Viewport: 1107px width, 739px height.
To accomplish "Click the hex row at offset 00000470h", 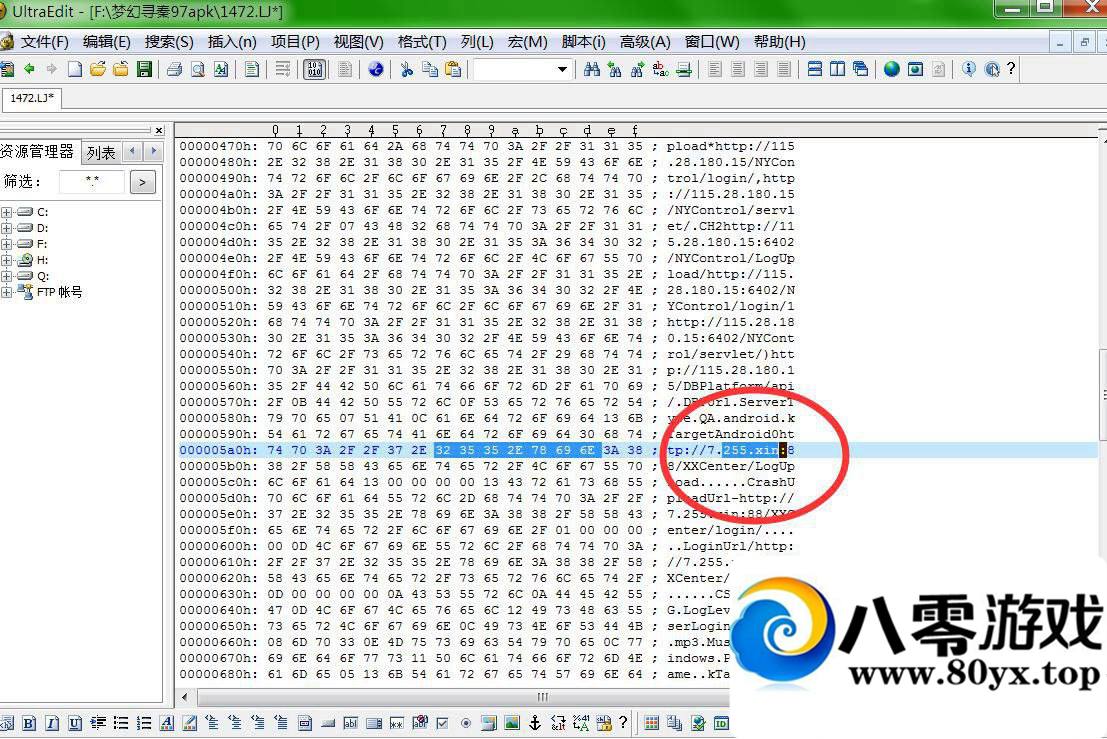I will (x=487, y=146).
